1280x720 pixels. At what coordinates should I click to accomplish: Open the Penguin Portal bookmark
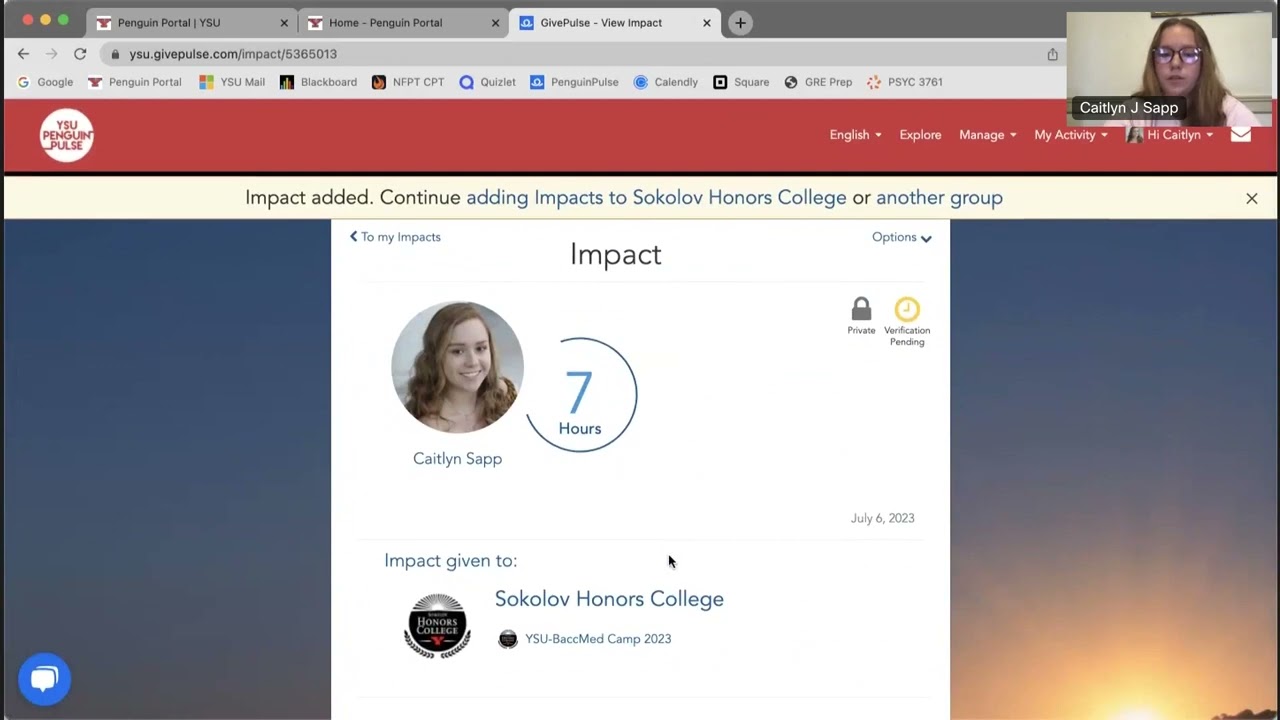(x=135, y=82)
